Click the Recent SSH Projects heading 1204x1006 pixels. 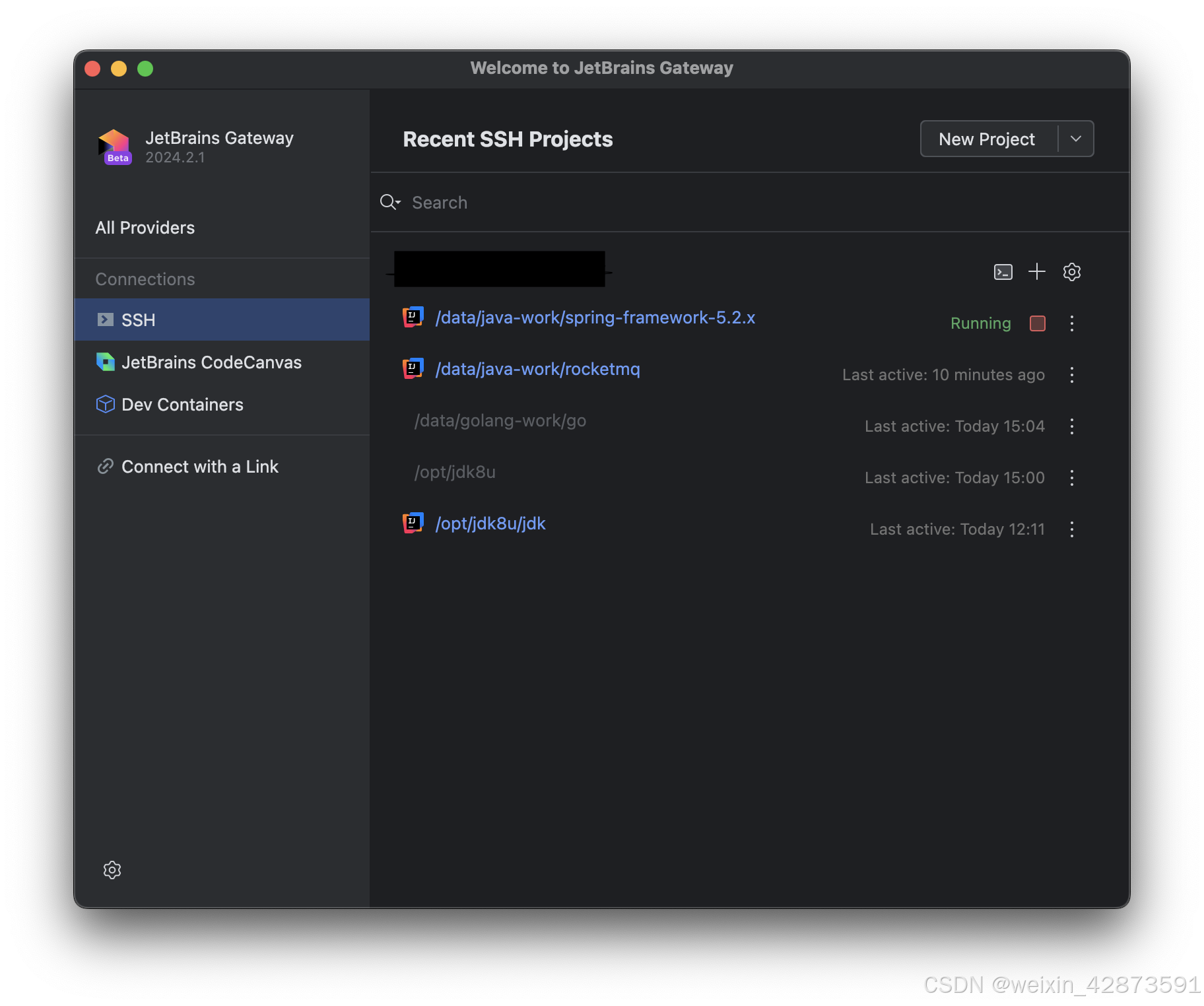(x=508, y=139)
